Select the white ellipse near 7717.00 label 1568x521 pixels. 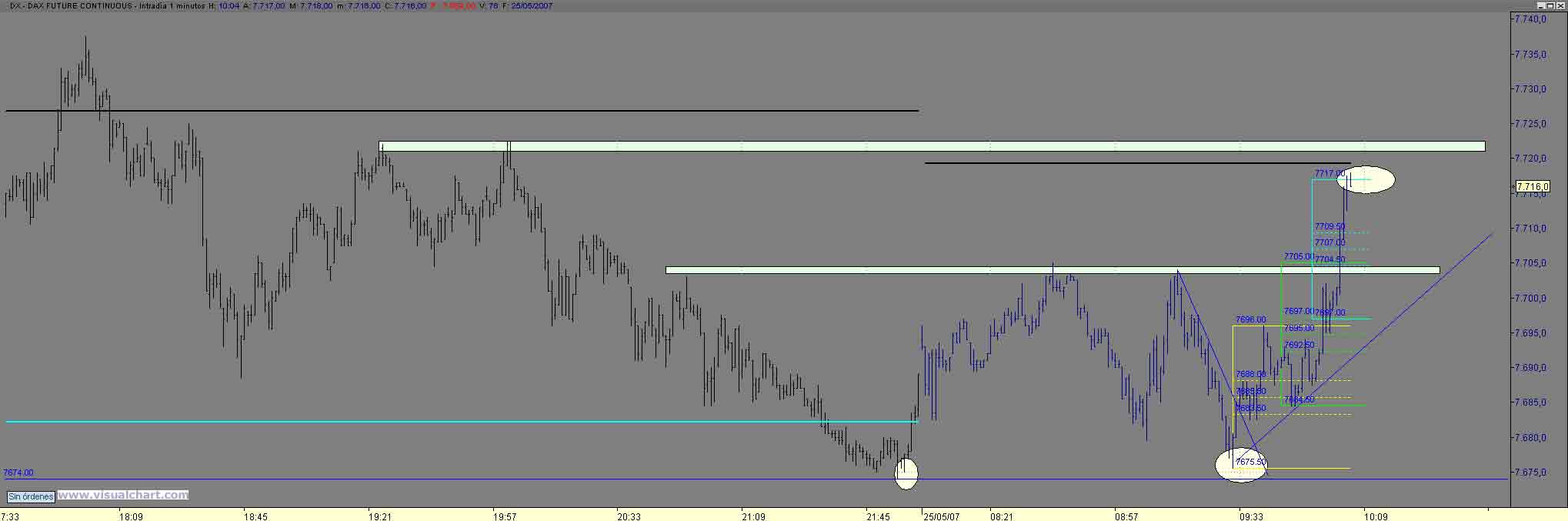tap(1366, 179)
